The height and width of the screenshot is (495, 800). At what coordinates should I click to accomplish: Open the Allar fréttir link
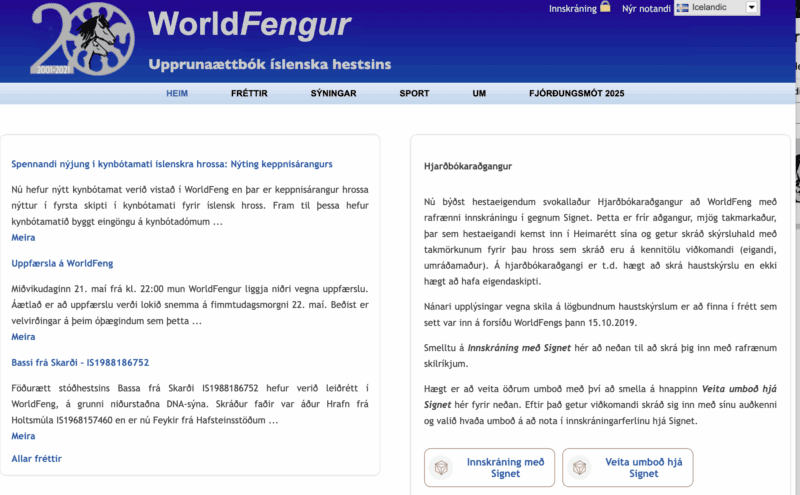37,459
